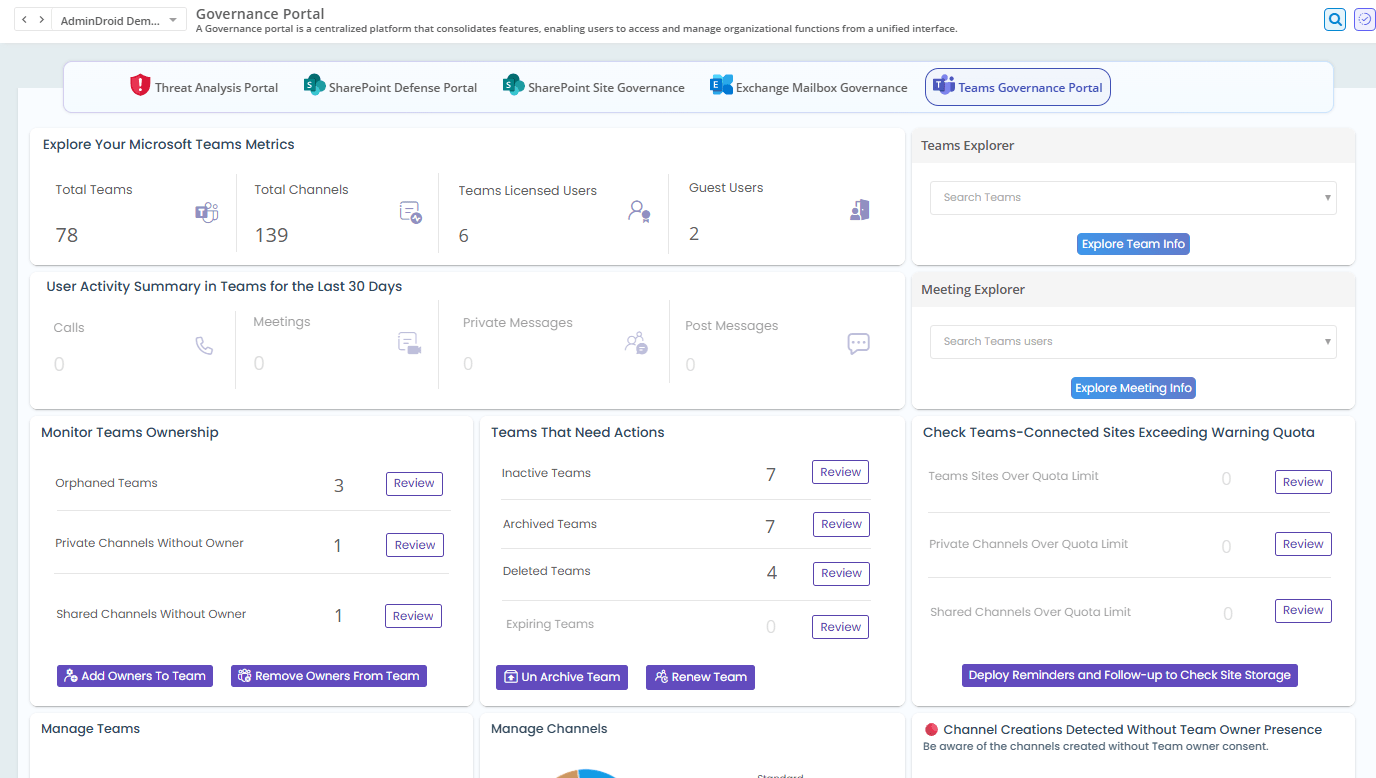Review Inactive Teams

(x=840, y=472)
